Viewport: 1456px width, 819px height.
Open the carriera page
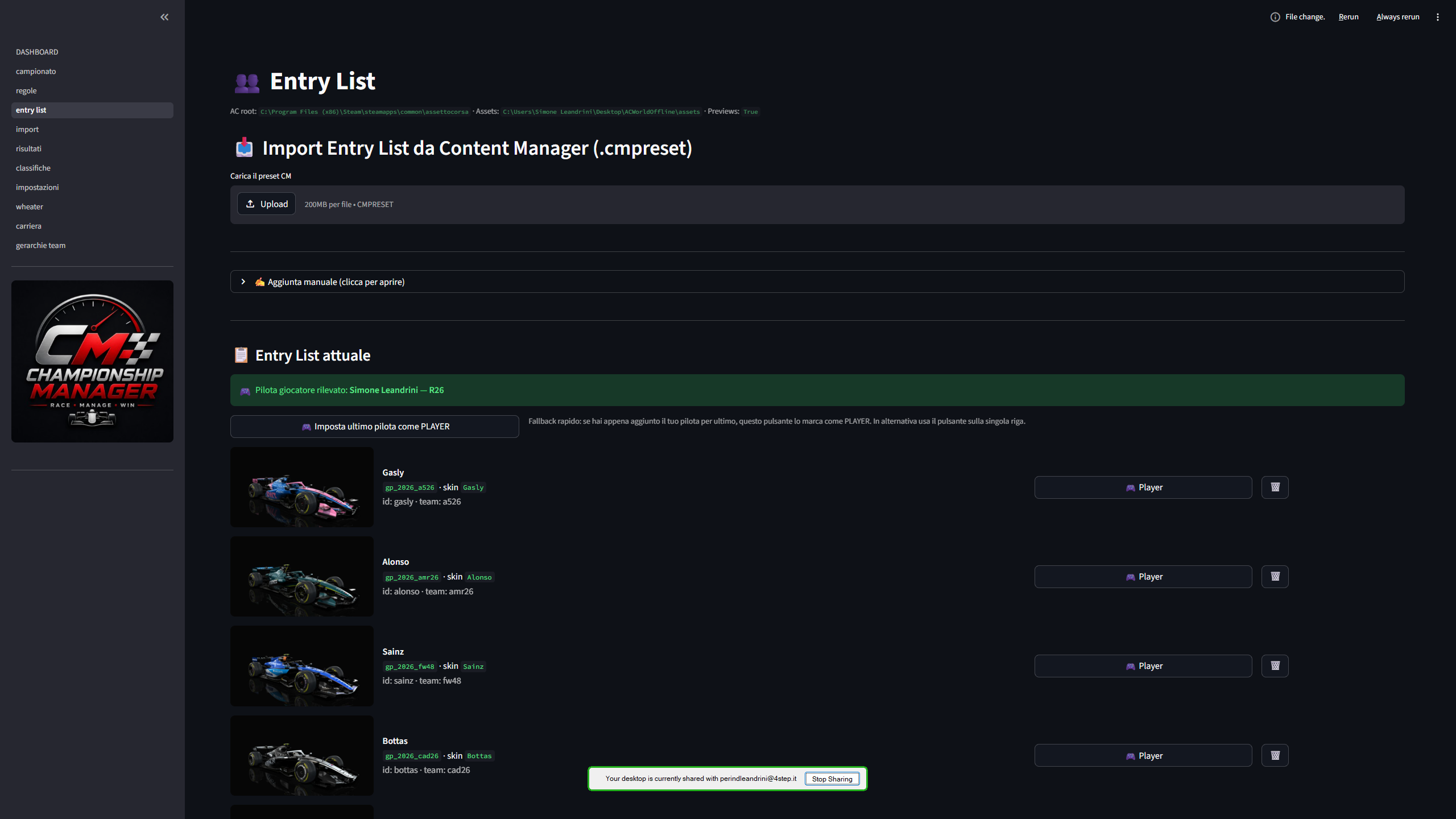coord(92,226)
